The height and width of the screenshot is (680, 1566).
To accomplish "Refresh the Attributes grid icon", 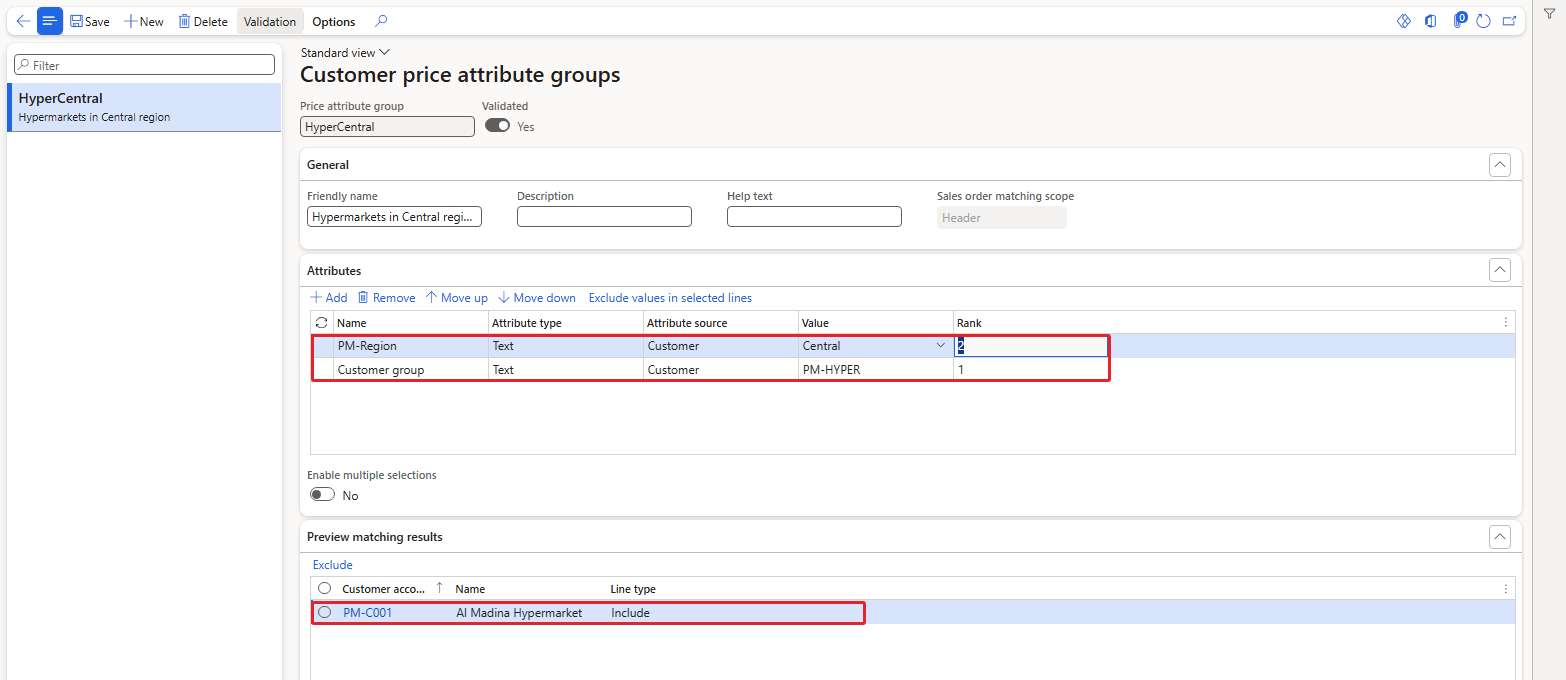I will pos(321,323).
